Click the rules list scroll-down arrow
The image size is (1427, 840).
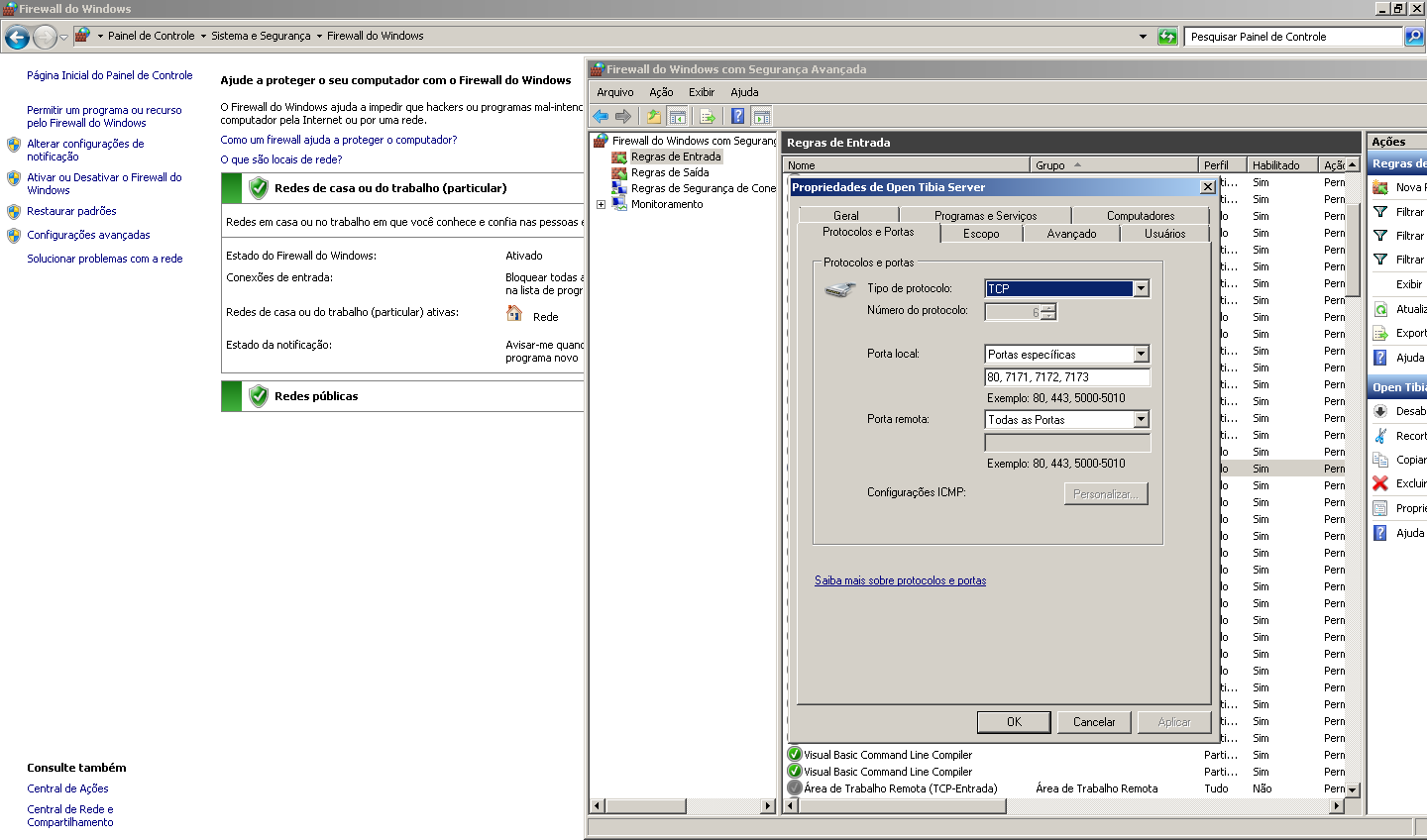pyautogui.click(x=1353, y=789)
